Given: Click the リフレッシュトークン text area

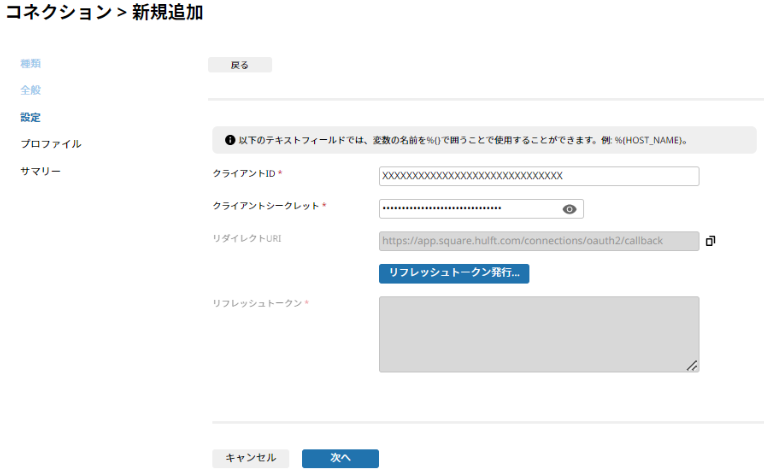Looking at the screenshot, I should pos(539,334).
